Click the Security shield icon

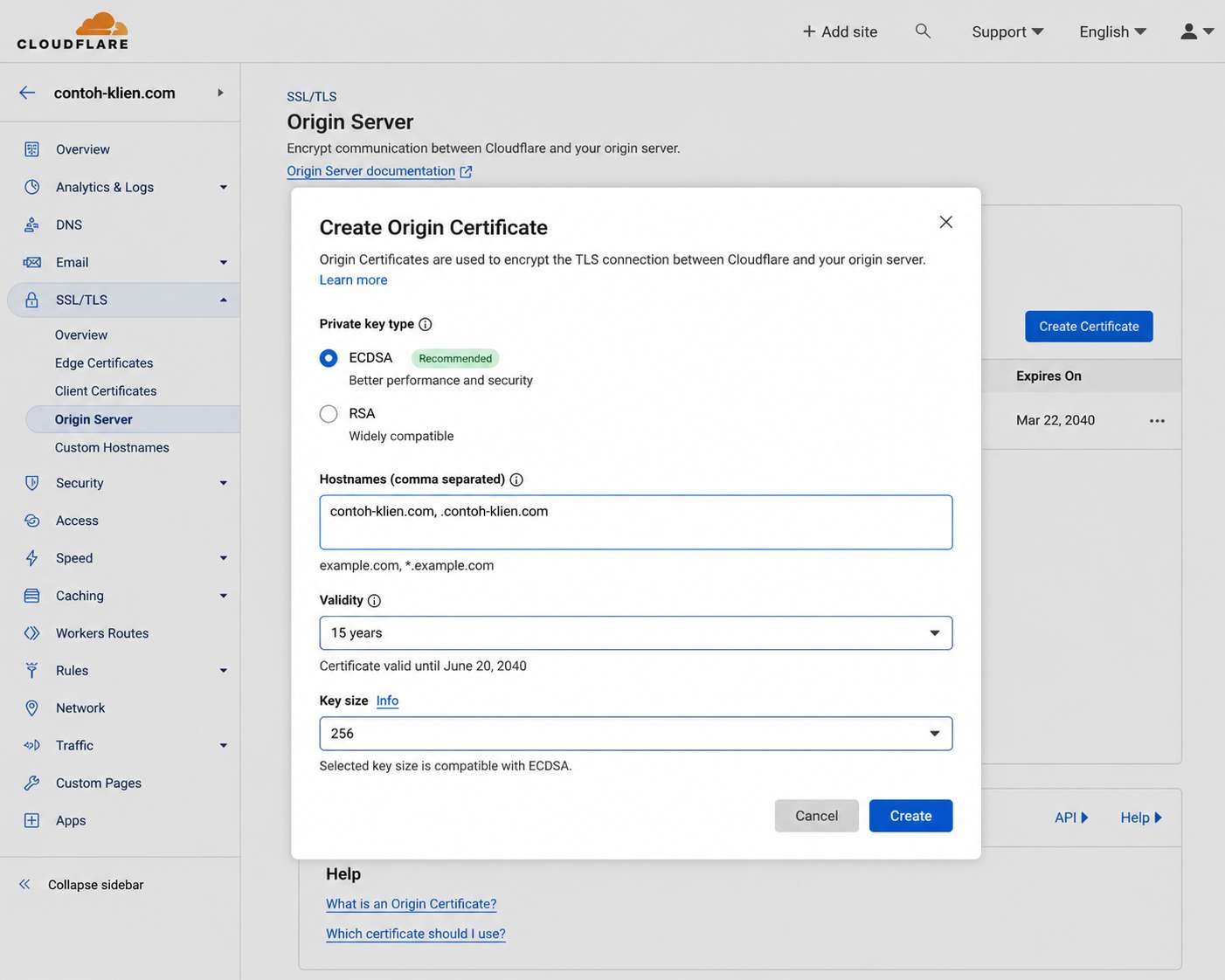[x=31, y=483]
